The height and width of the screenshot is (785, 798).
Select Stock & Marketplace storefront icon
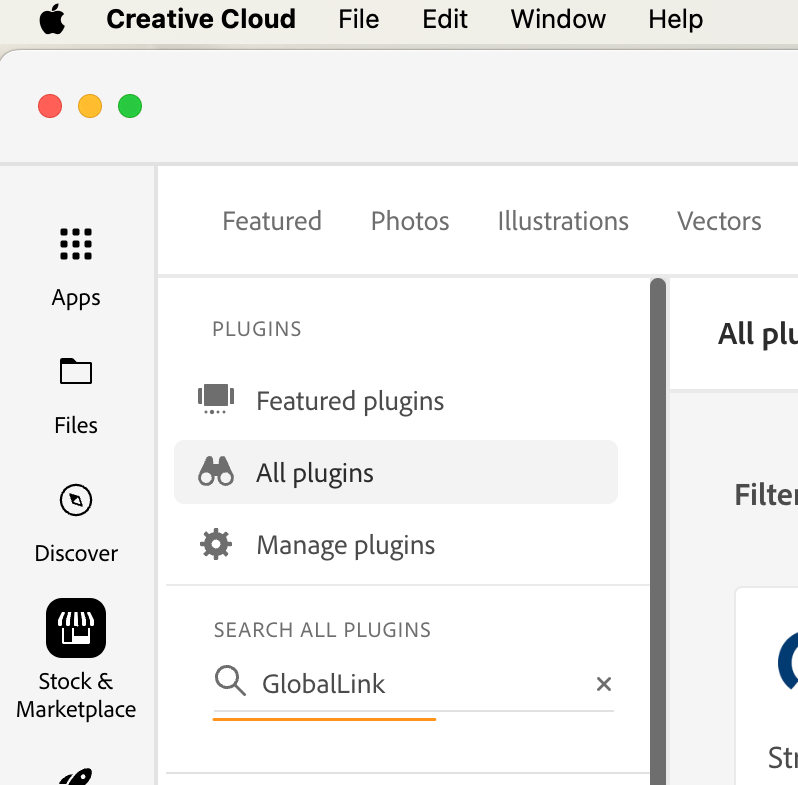pos(76,628)
